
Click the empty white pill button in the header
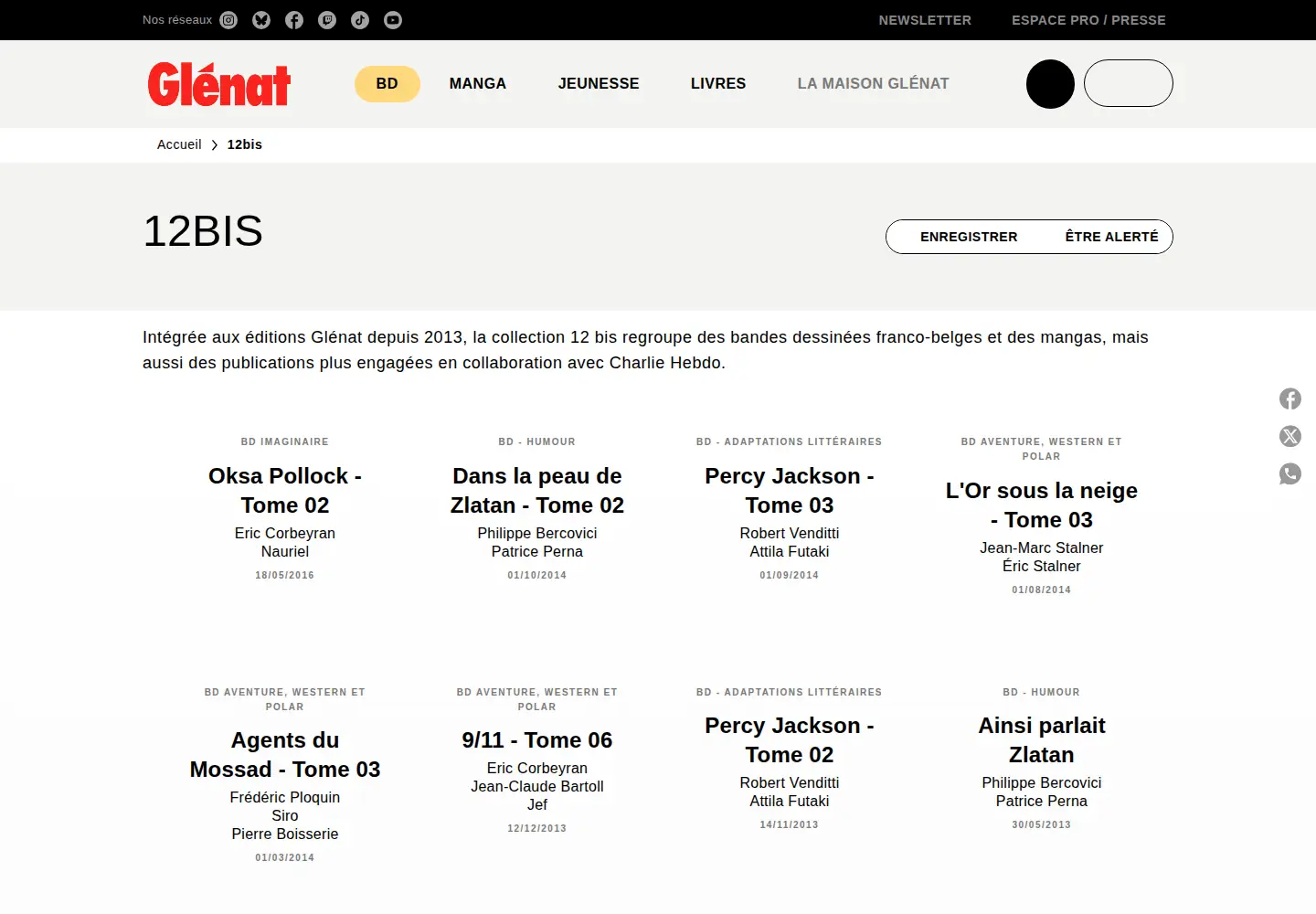coord(1129,83)
